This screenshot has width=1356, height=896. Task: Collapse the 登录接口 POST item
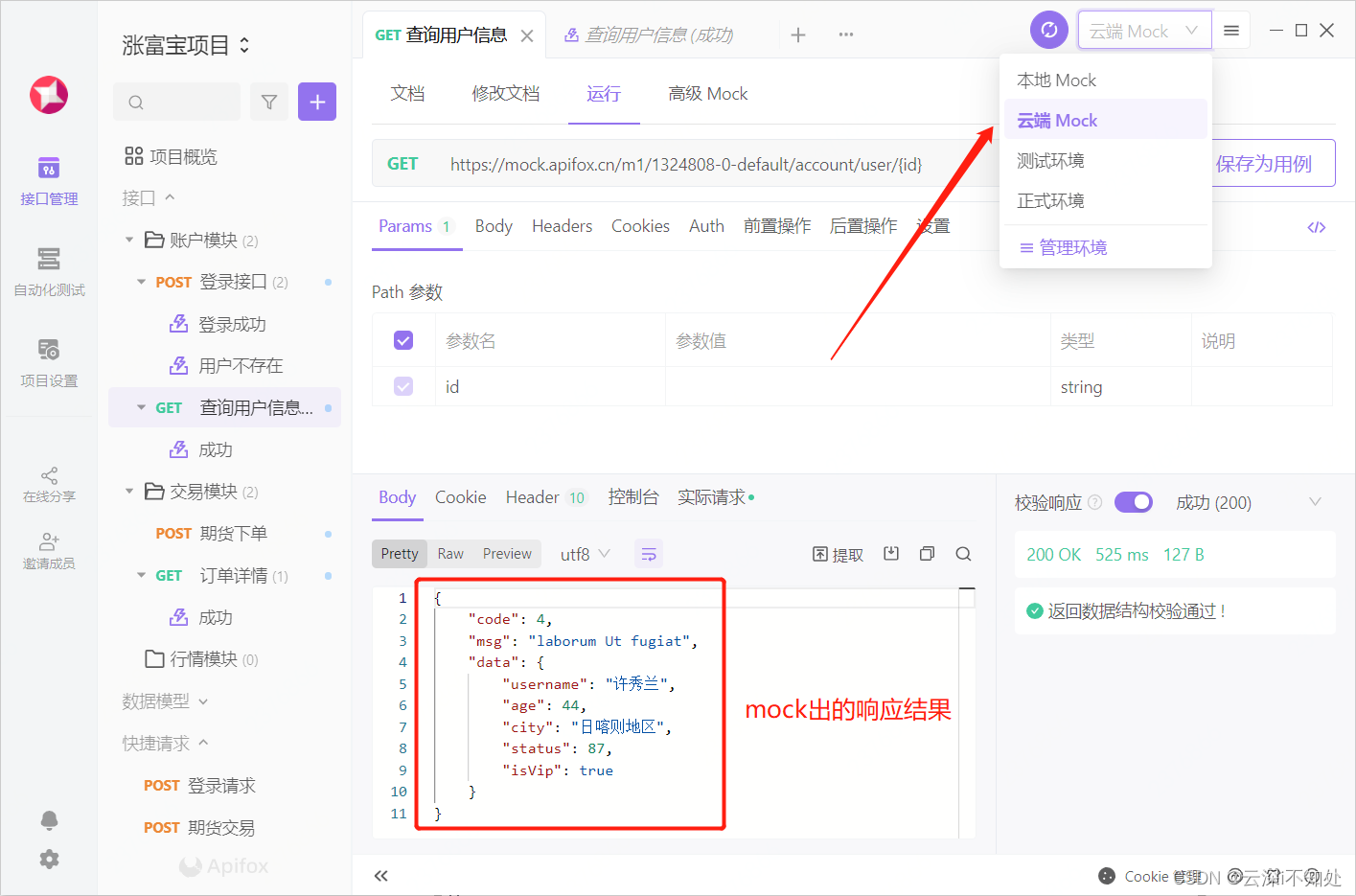(x=141, y=282)
